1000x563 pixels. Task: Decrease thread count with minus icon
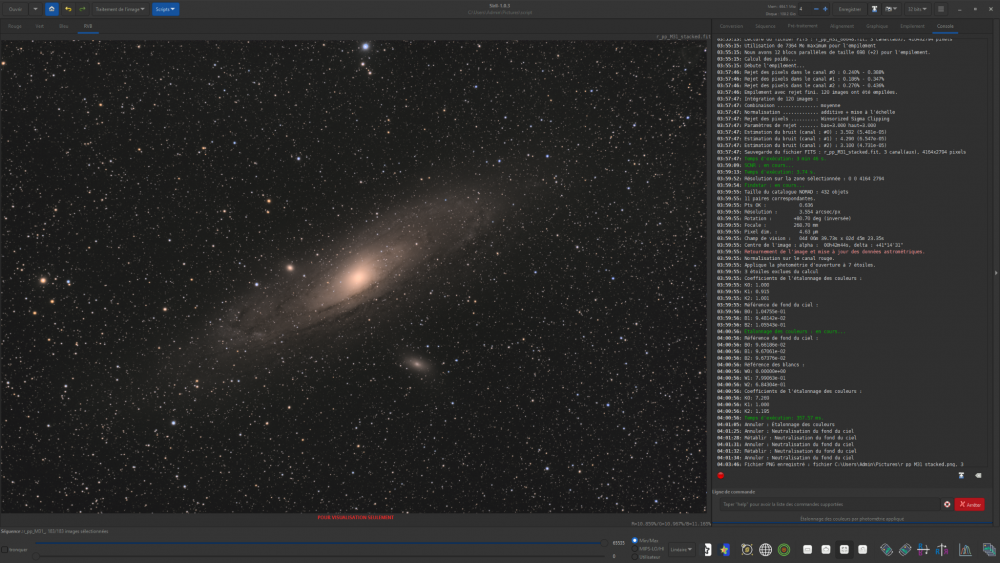816,9
